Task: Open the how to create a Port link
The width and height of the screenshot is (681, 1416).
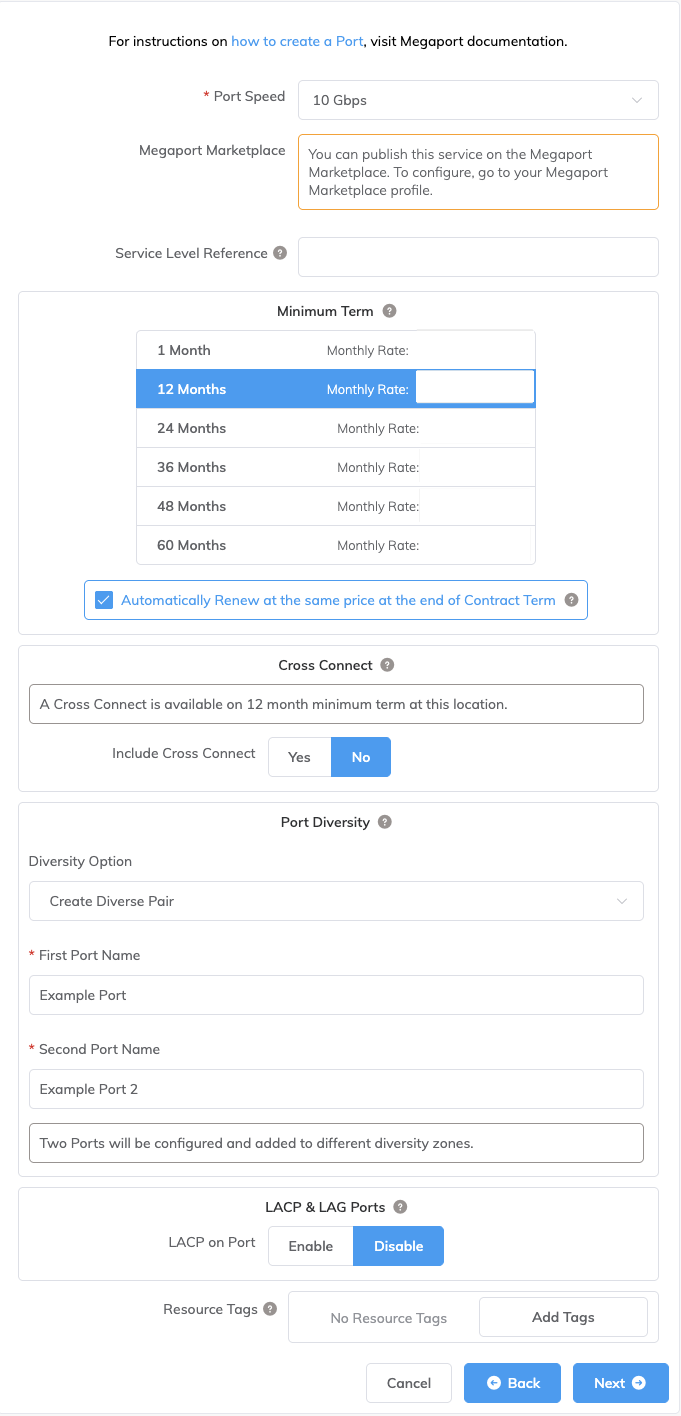Action: pyautogui.click(x=296, y=42)
